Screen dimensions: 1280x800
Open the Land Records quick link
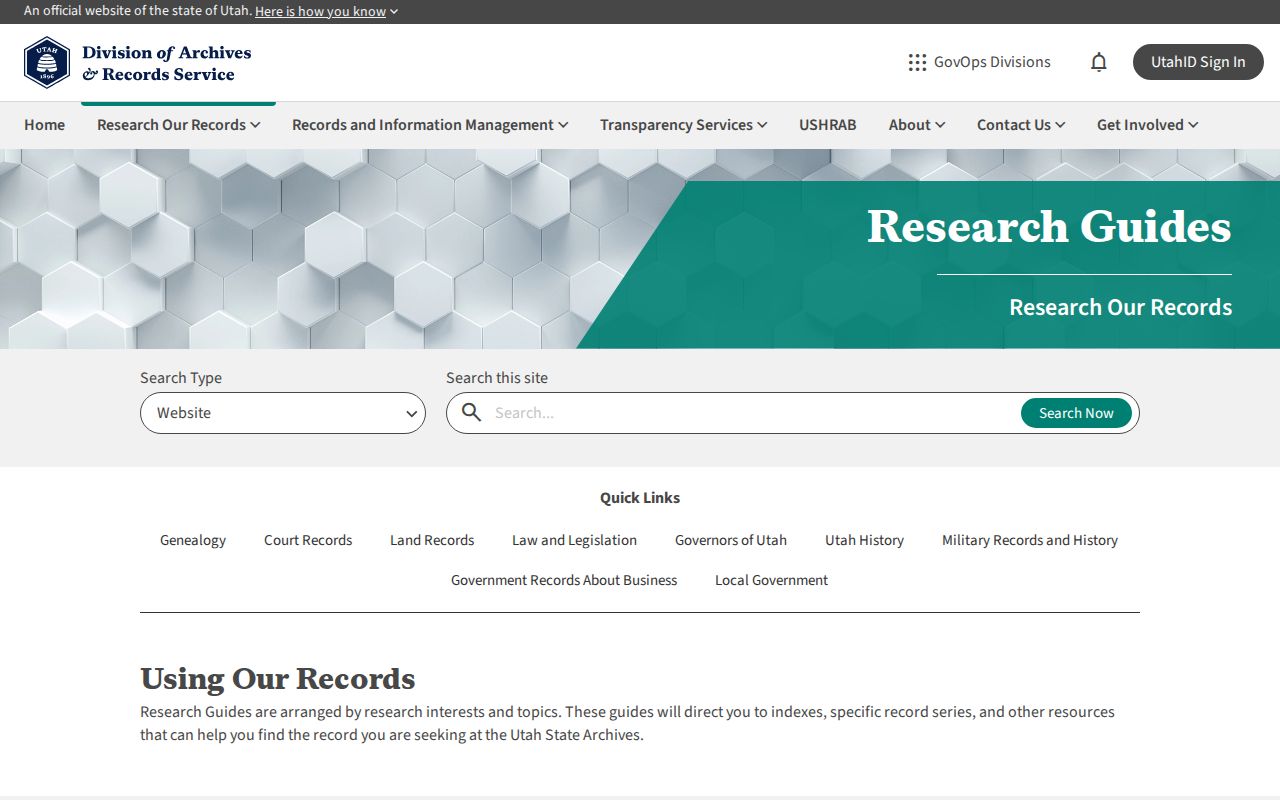[x=432, y=540]
